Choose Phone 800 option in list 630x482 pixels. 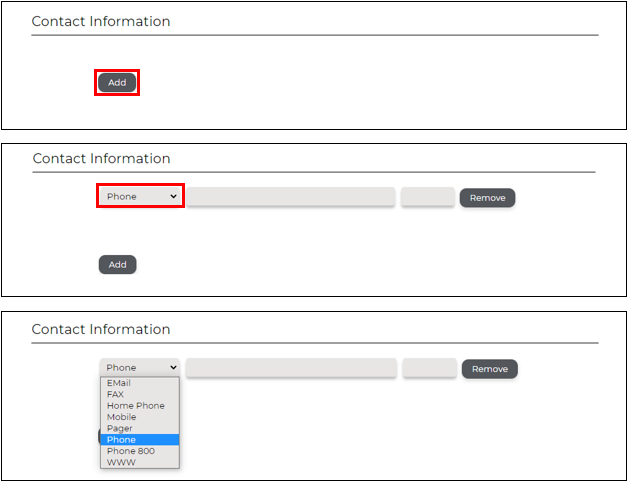click(x=139, y=451)
